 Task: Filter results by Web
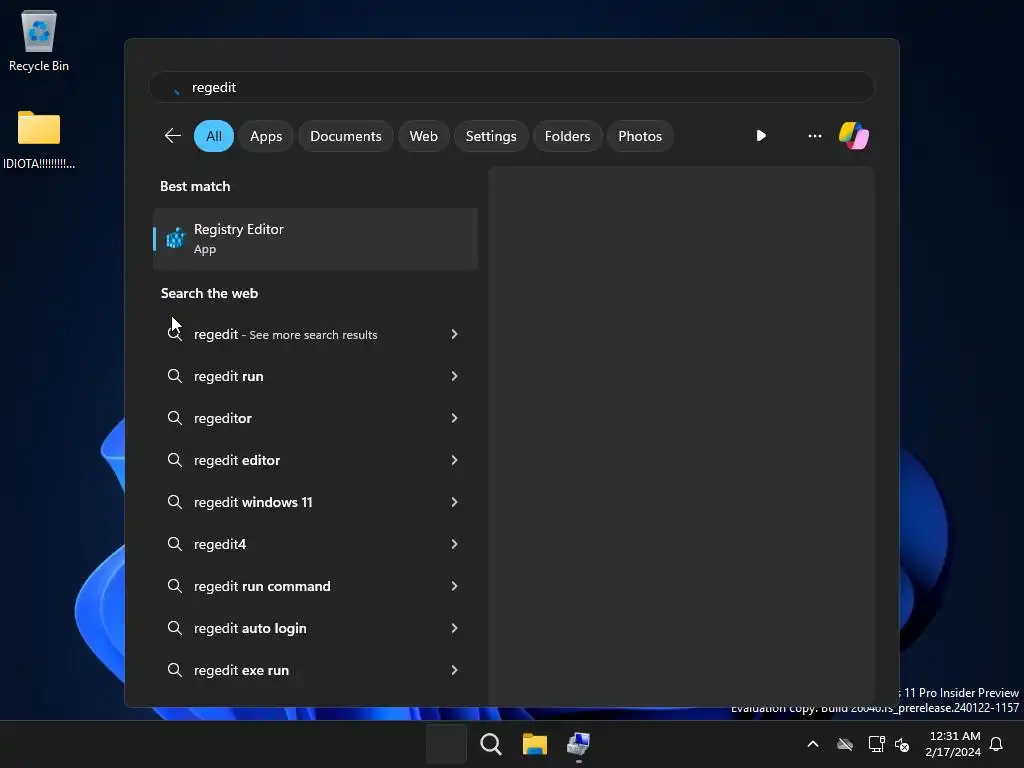point(423,136)
